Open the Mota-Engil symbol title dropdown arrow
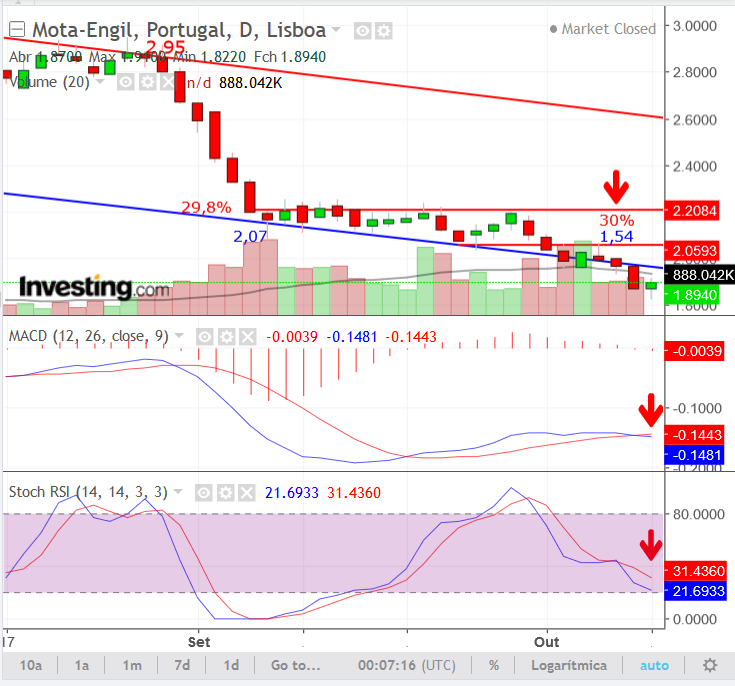The image size is (735, 686). coord(336,30)
